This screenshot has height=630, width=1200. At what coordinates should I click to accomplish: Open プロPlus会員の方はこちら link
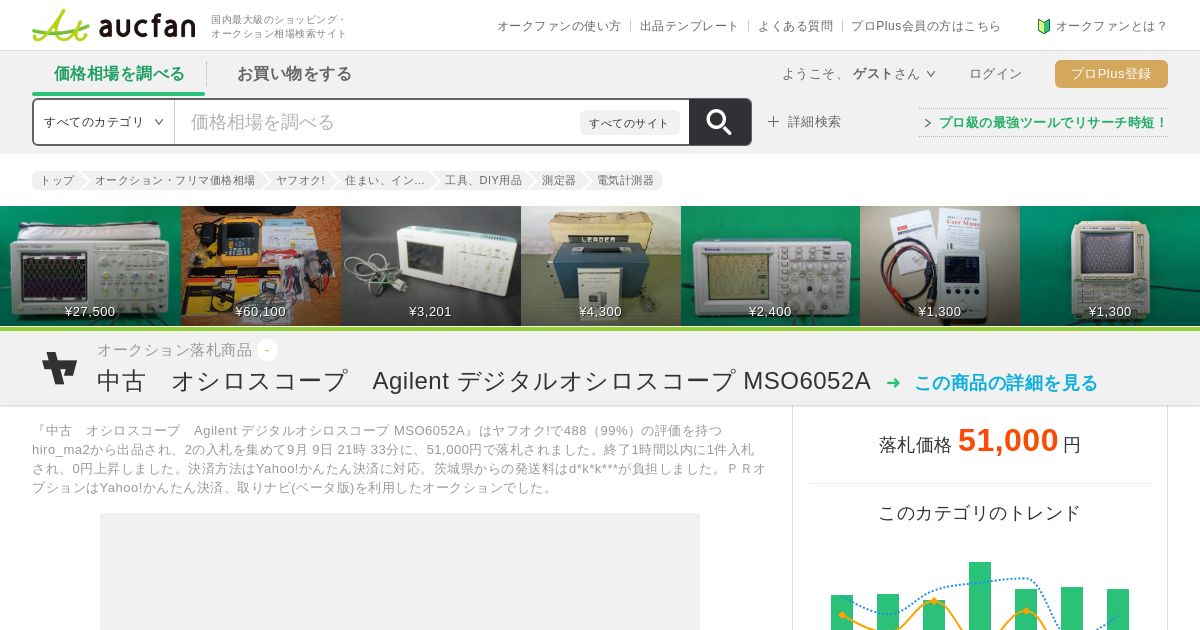point(926,26)
